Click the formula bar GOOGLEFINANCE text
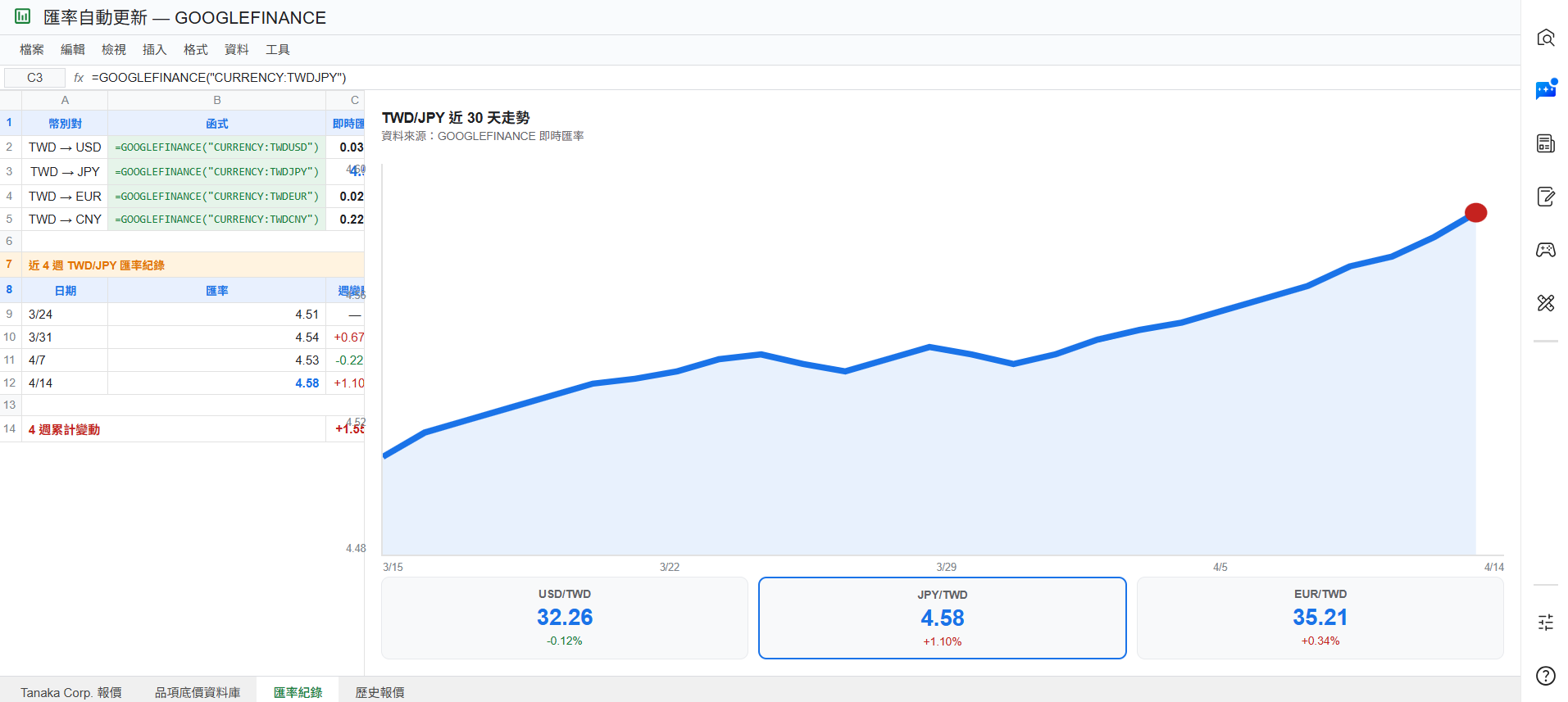This screenshot has height=702, width=1568. pos(219,78)
